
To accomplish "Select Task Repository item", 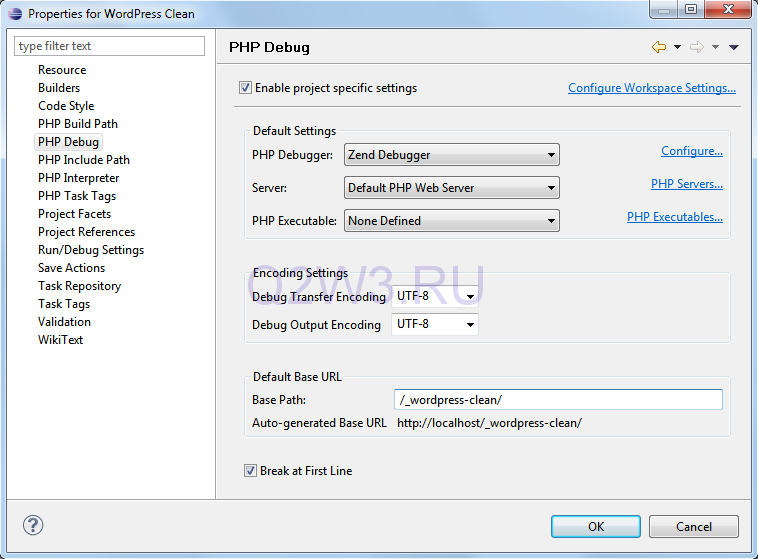I will pyautogui.click(x=79, y=286).
